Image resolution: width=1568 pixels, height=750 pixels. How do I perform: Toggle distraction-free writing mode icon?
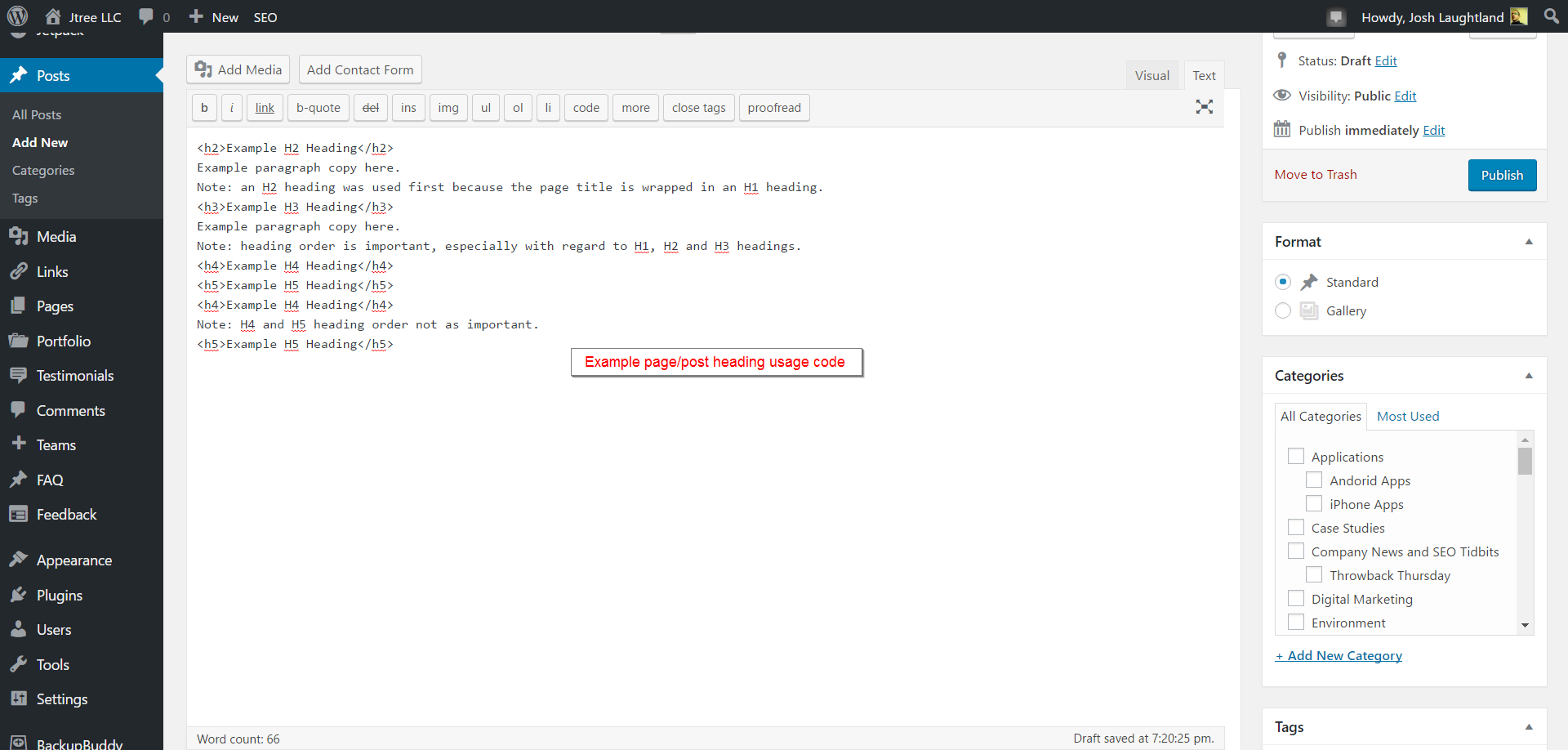pyautogui.click(x=1204, y=107)
